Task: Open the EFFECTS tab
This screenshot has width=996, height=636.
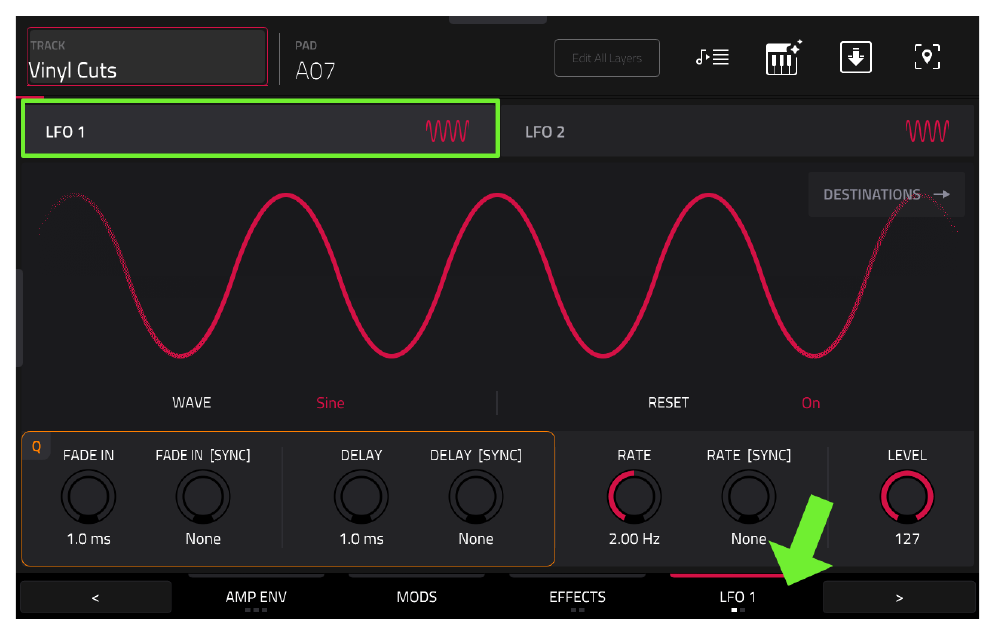Action: (x=577, y=597)
